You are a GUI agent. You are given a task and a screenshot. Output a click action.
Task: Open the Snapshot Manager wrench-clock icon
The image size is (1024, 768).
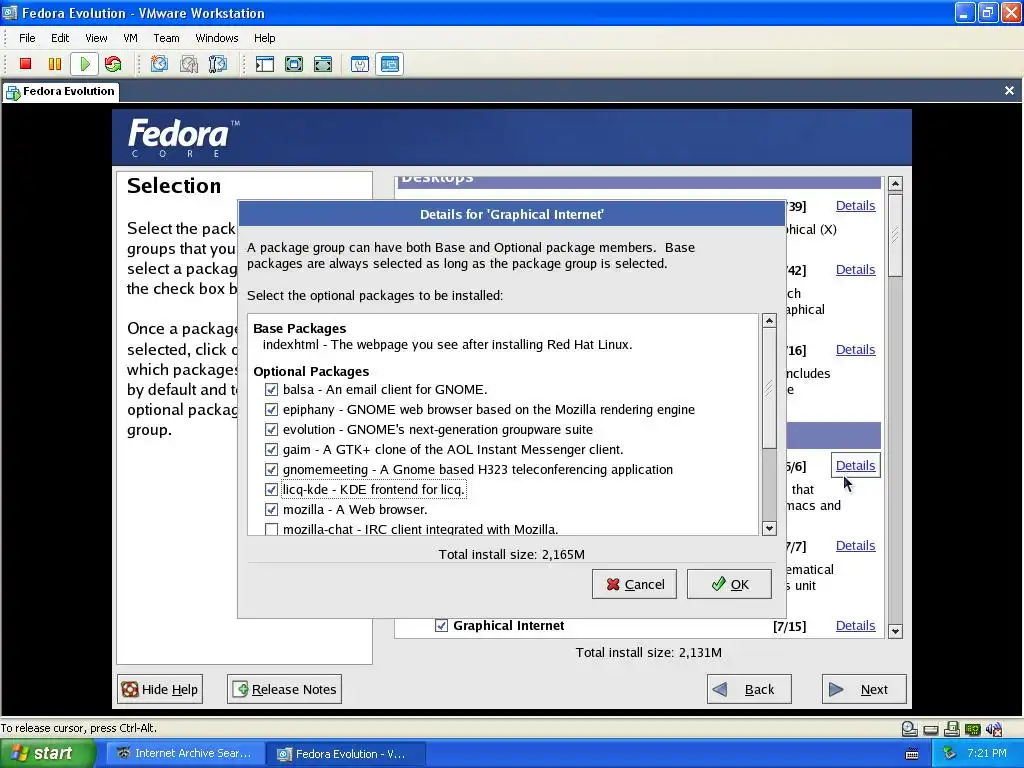click(217, 63)
